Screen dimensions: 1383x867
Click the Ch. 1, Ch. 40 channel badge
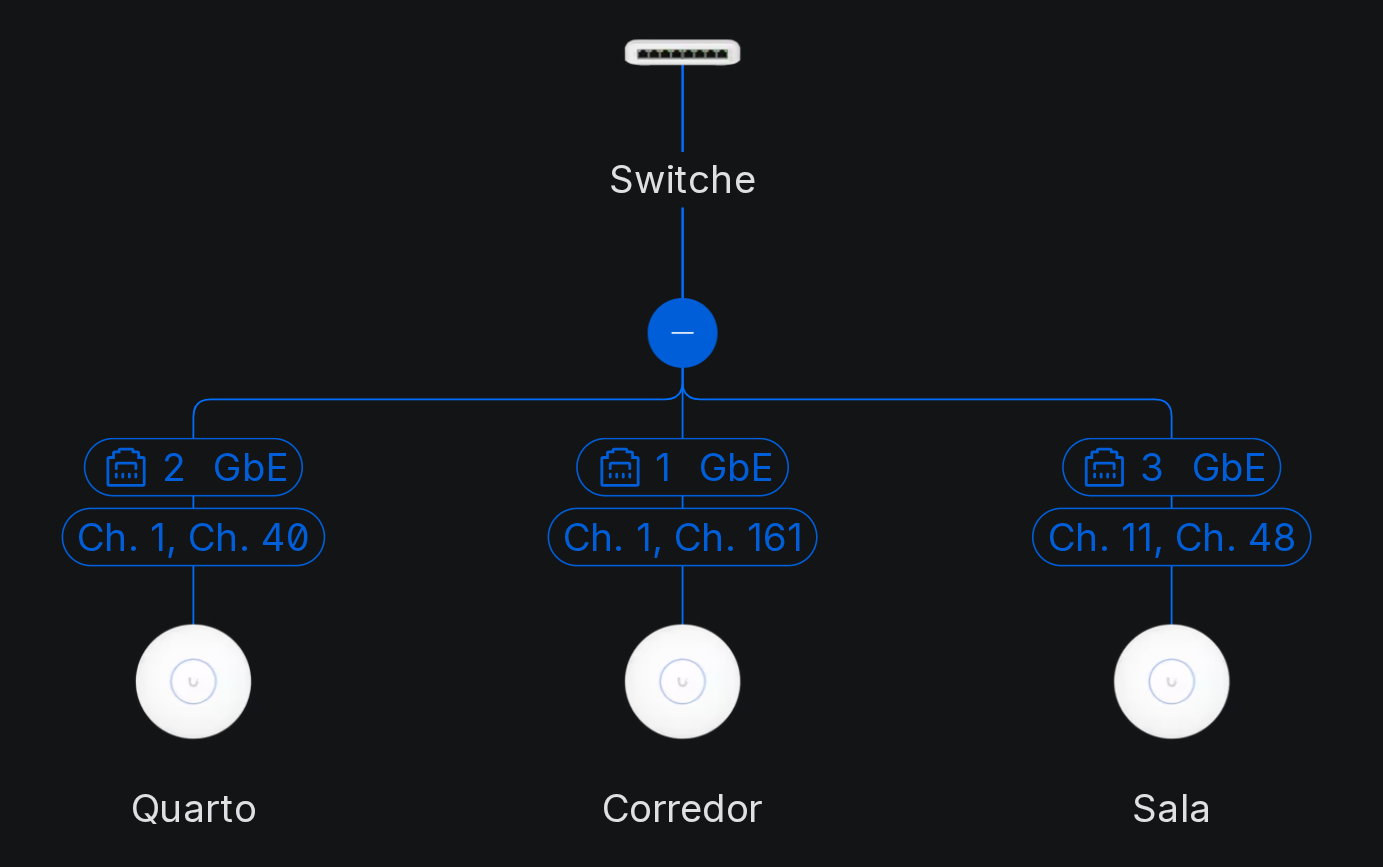pos(193,537)
